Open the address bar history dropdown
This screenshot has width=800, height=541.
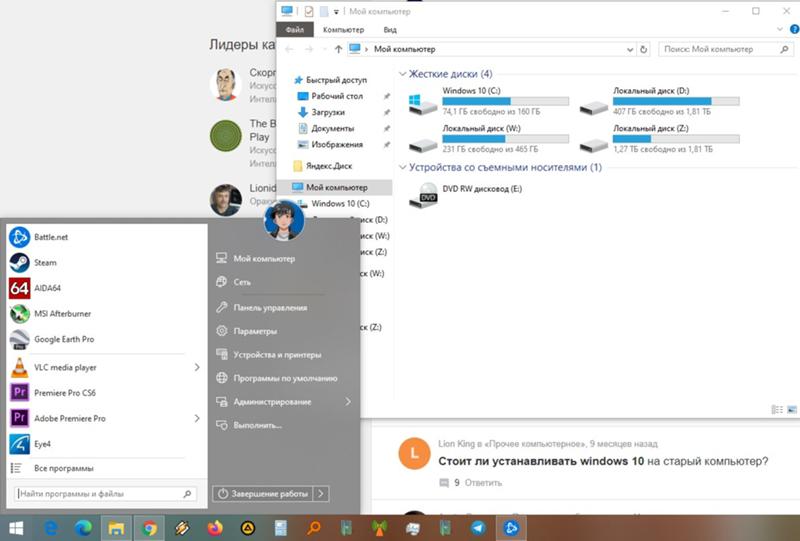pos(630,50)
